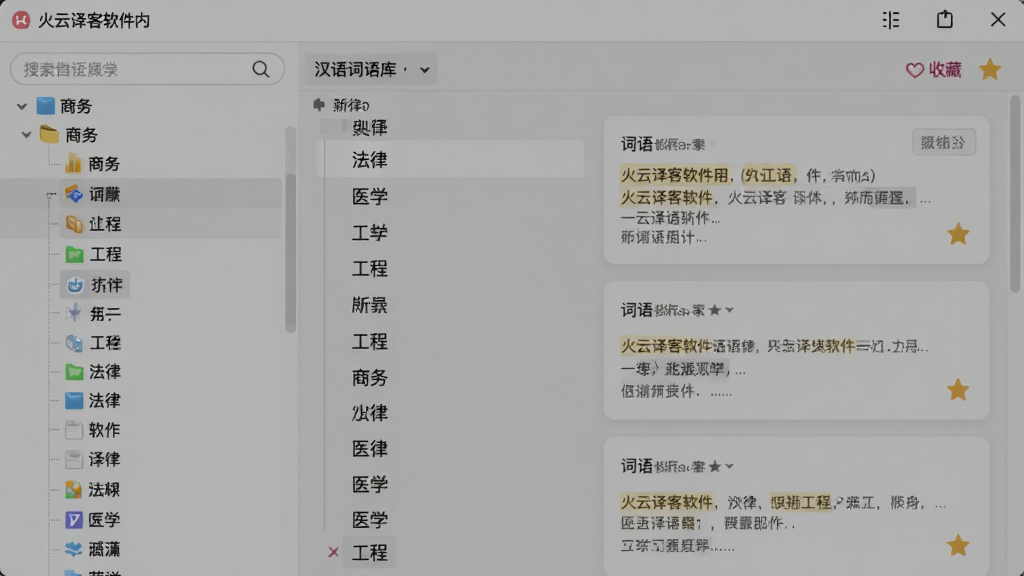This screenshot has width=1024, height=576.
Task: Click the document icon beside 泽律
Action: 74,459
